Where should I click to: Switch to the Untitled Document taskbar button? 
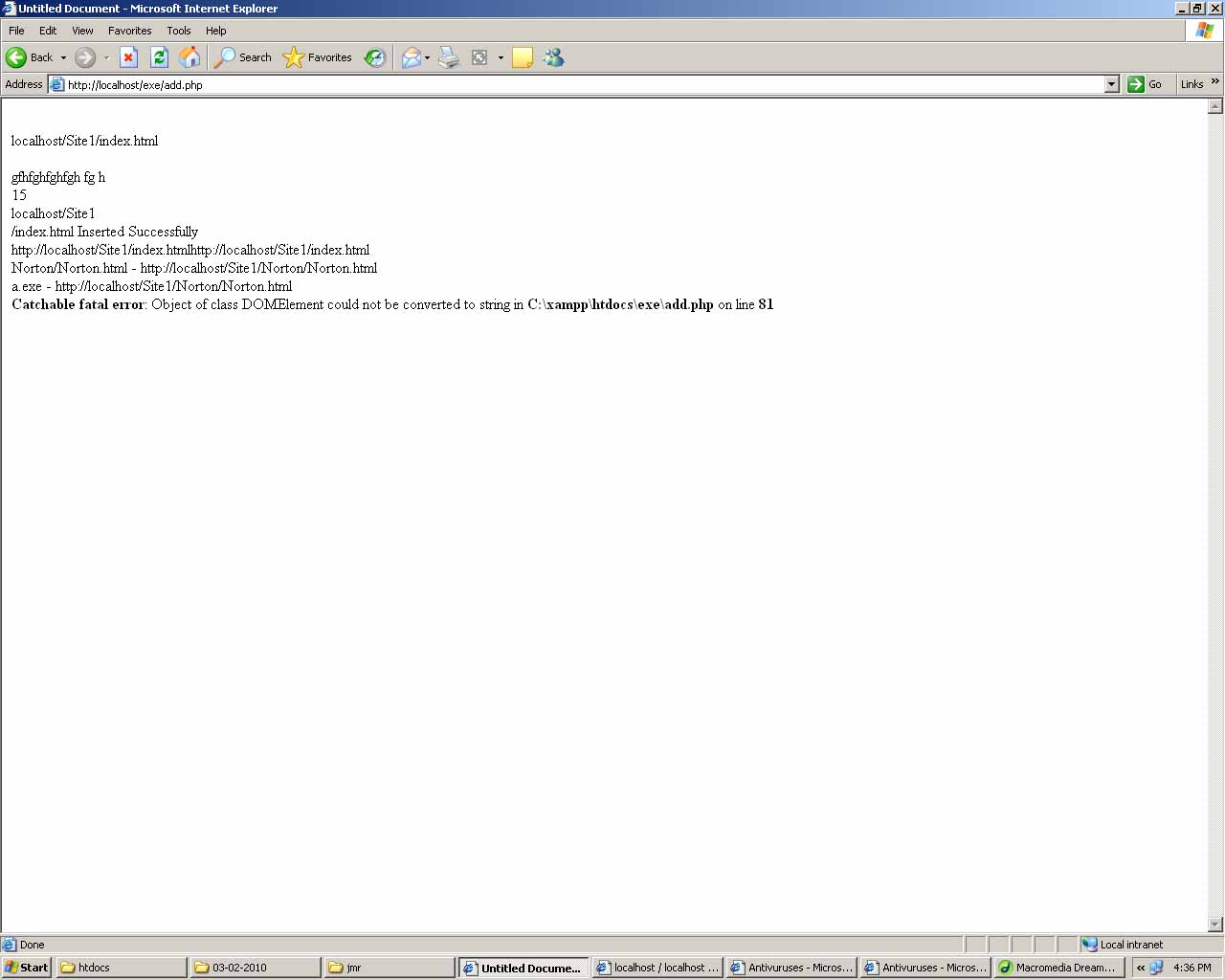(523, 968)
